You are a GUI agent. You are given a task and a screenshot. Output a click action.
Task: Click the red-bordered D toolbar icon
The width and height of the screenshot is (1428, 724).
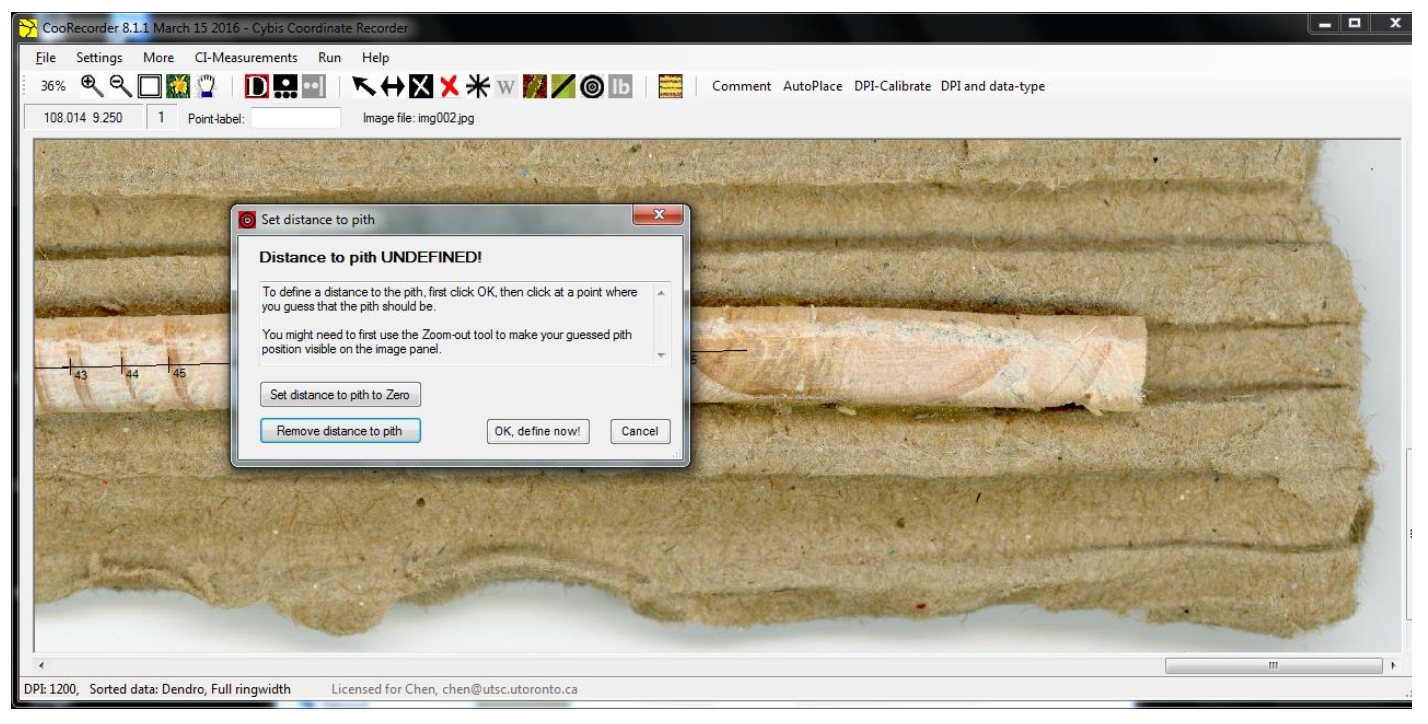point(257,87)
